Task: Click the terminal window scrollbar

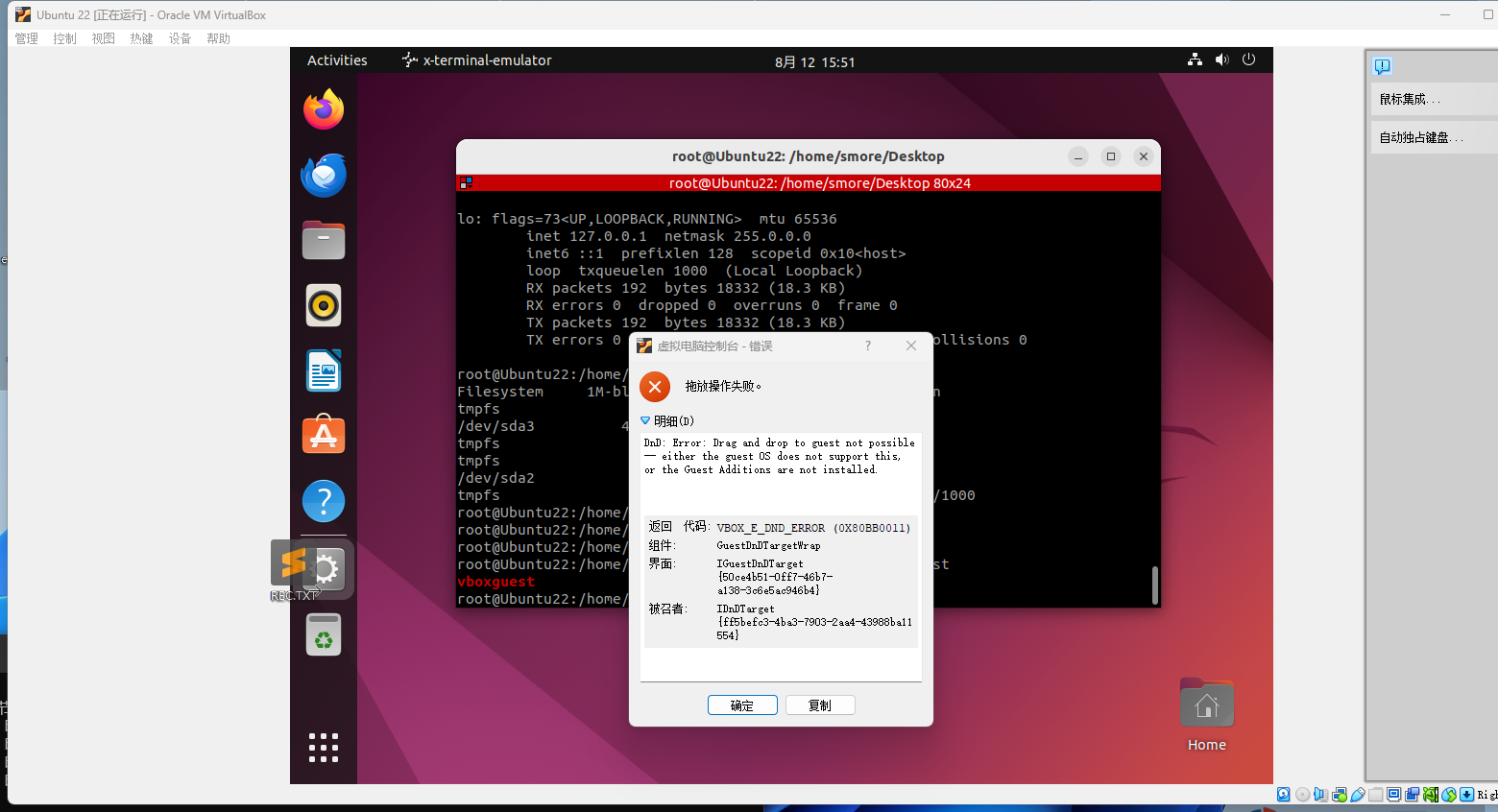Action: [1154, 585]
